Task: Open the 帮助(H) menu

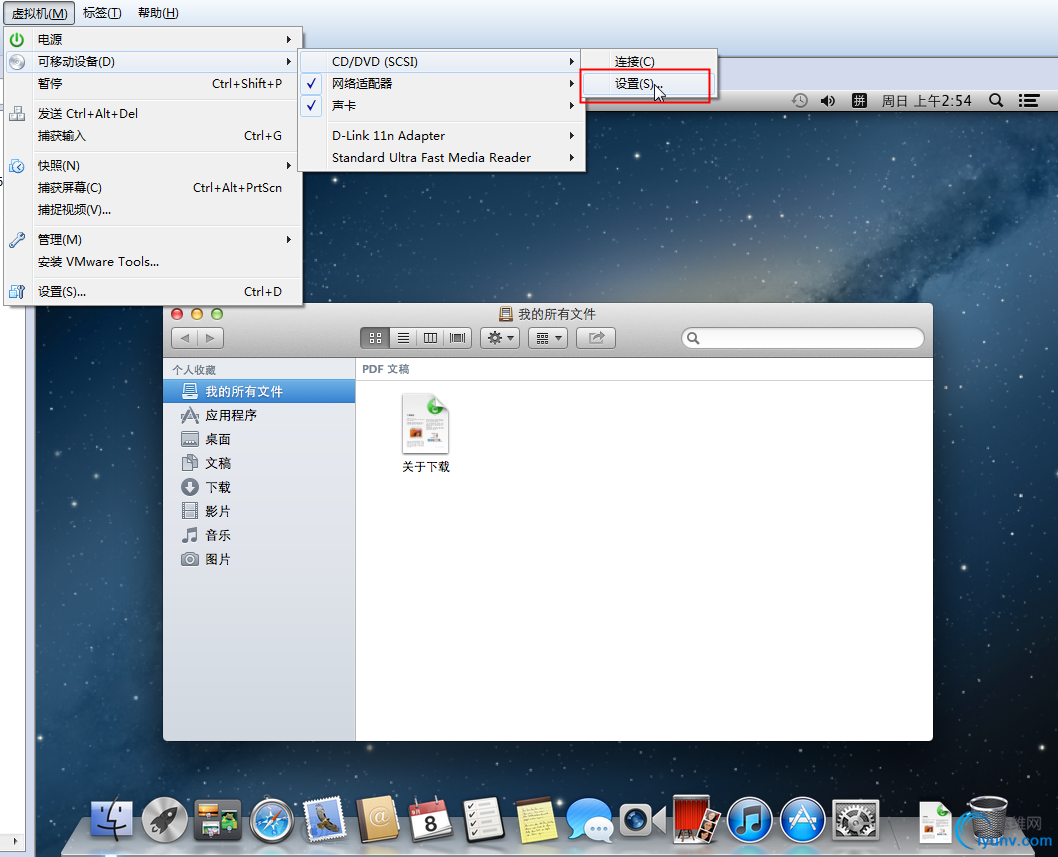Action: pos(158,13)
